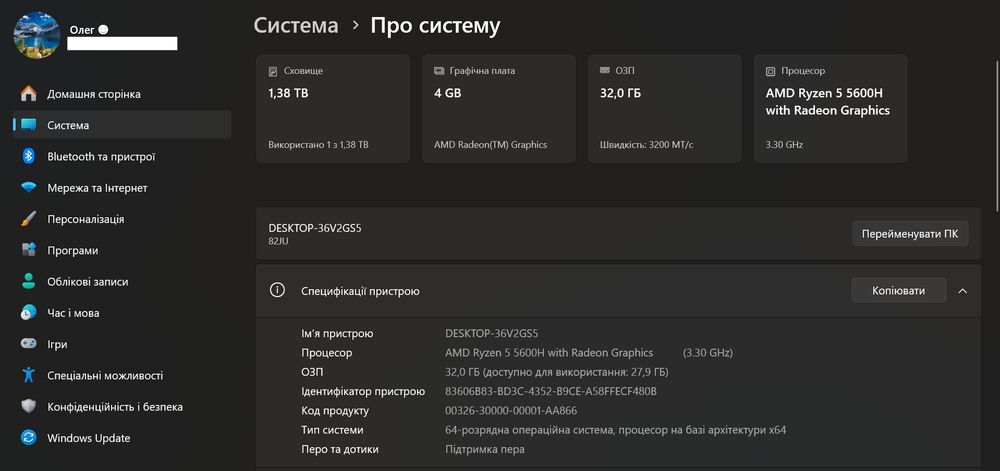Click Перейменувати ПК button
1000x471 pixels.
click(910, 234)
